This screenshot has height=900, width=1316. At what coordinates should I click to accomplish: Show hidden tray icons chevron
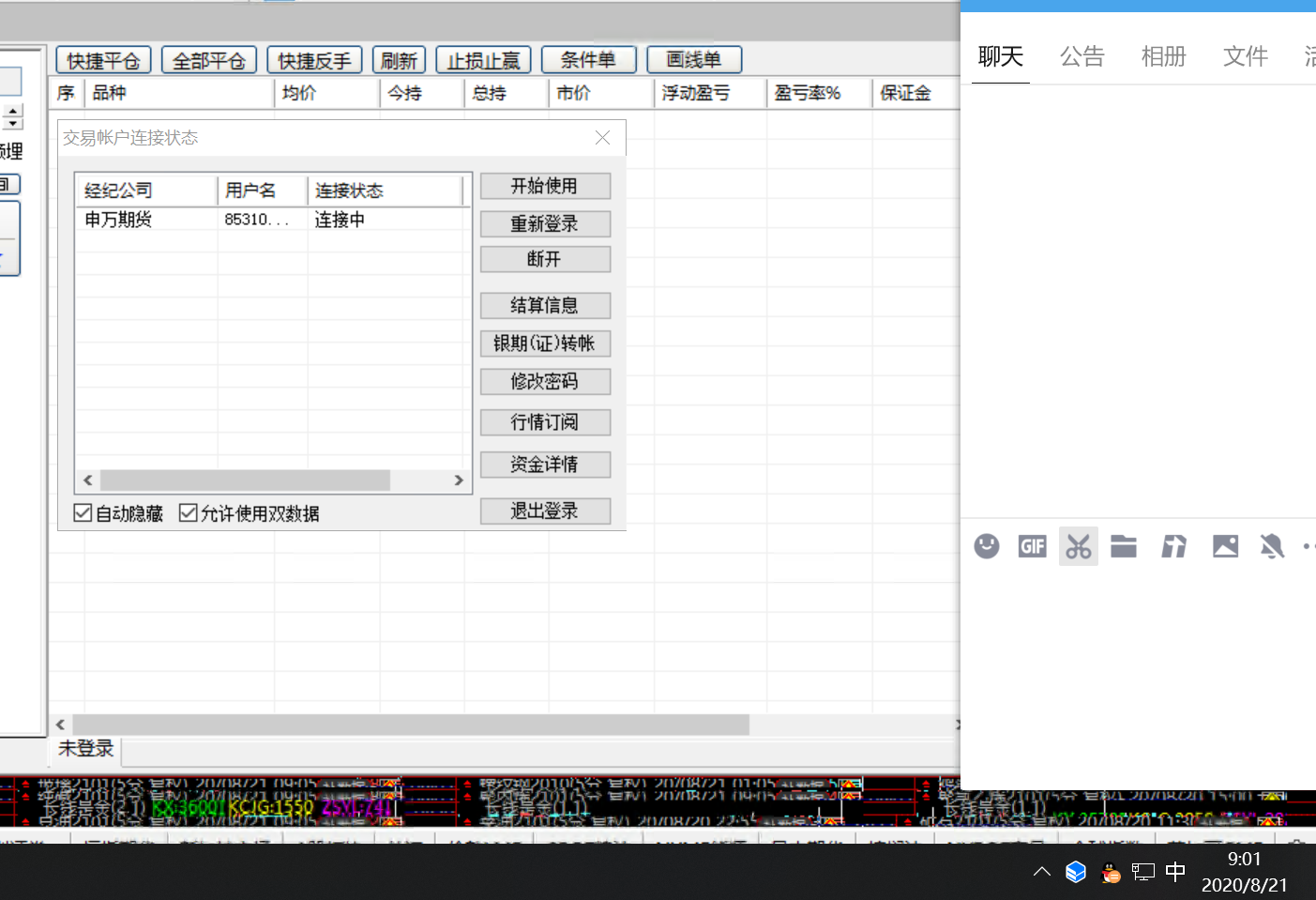[1041, 872]
